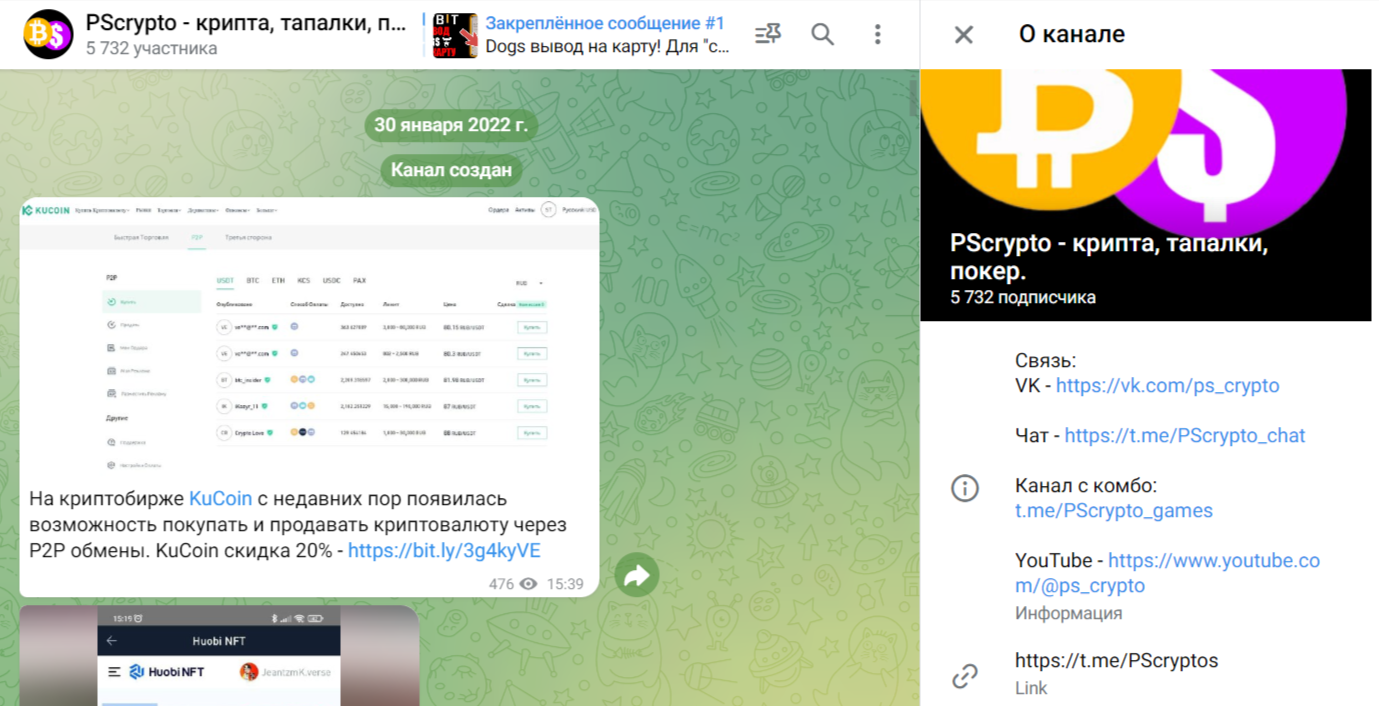Image resolution: width=1379 pixels, height=706 pixels.
Task: Click the pinned message #1 title
Action: [605, 23]
